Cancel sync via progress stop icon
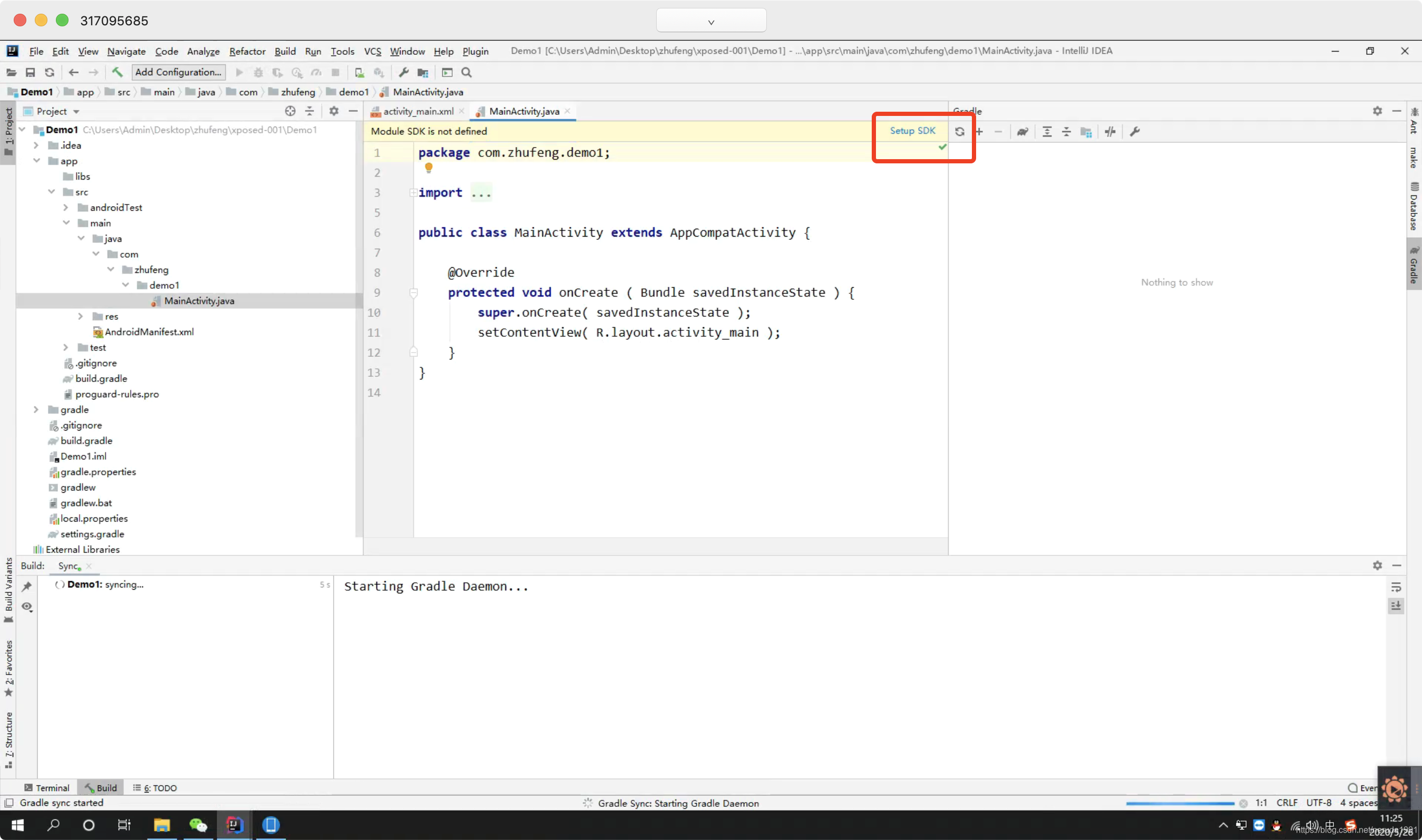The width and height of the screenshot is (1422, 840). tap(1243, 804)
